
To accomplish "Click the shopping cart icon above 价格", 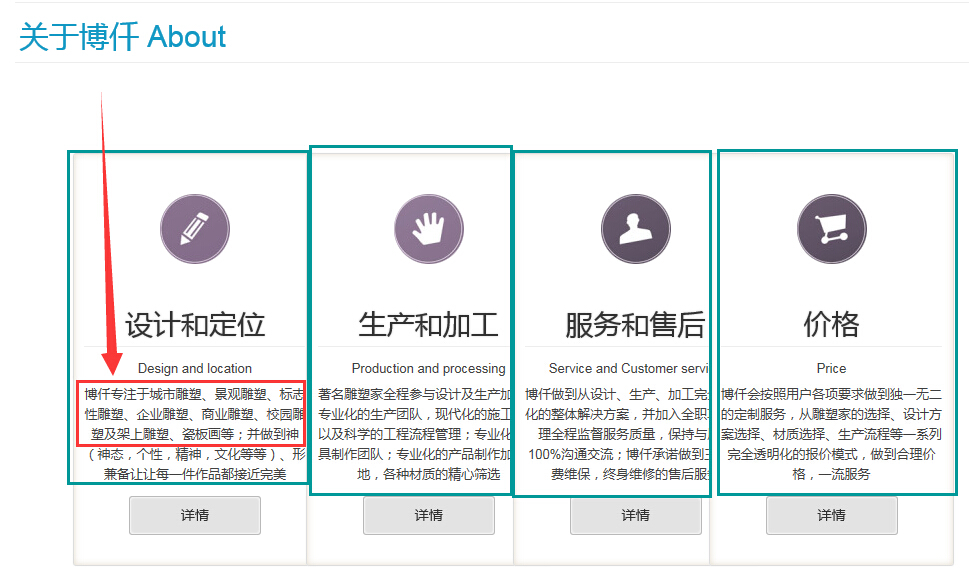I will pyautogui.click(x=832, y=228).
